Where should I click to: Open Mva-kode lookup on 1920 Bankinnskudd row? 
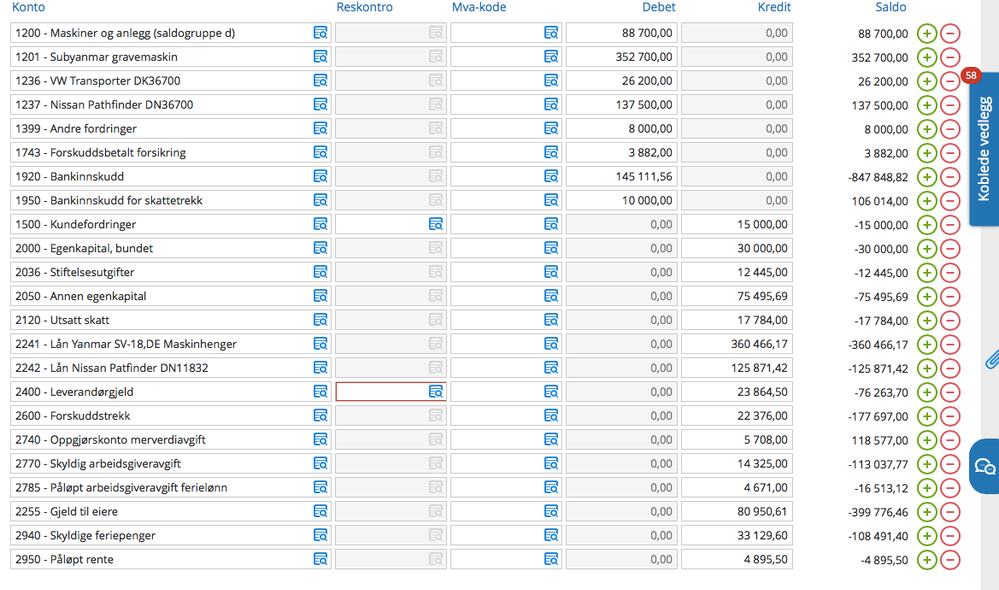(551, 176)
